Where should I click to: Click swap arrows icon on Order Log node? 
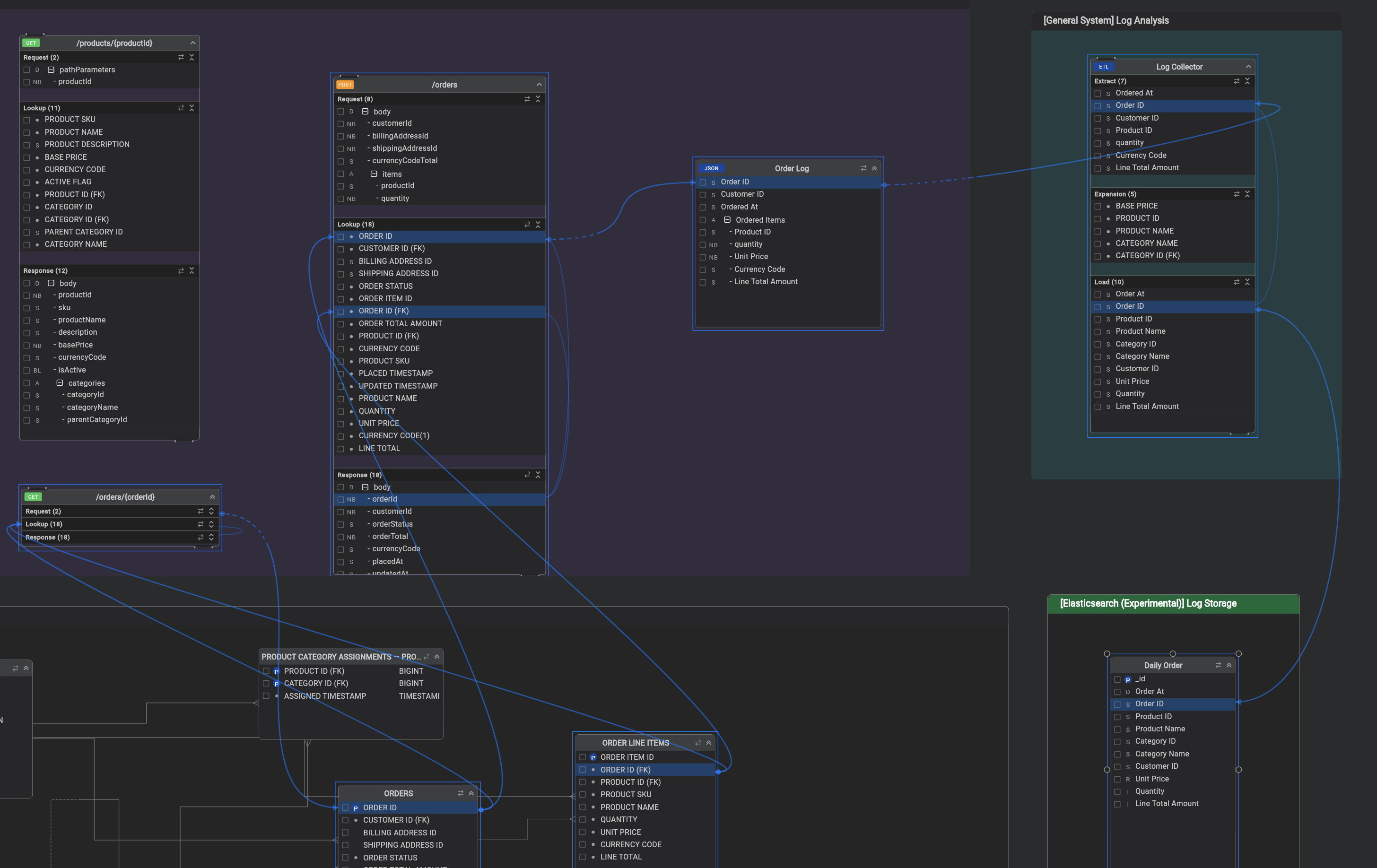(x=863, y=168)
